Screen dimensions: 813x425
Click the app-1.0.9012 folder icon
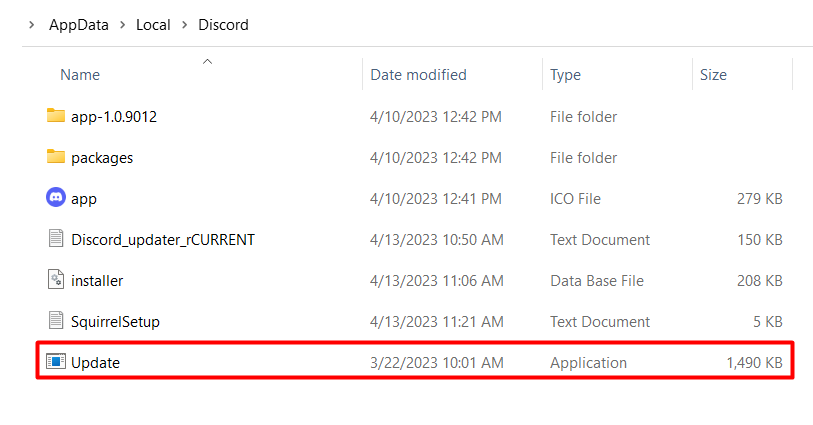pyautogui.click(x=56, y=116)
